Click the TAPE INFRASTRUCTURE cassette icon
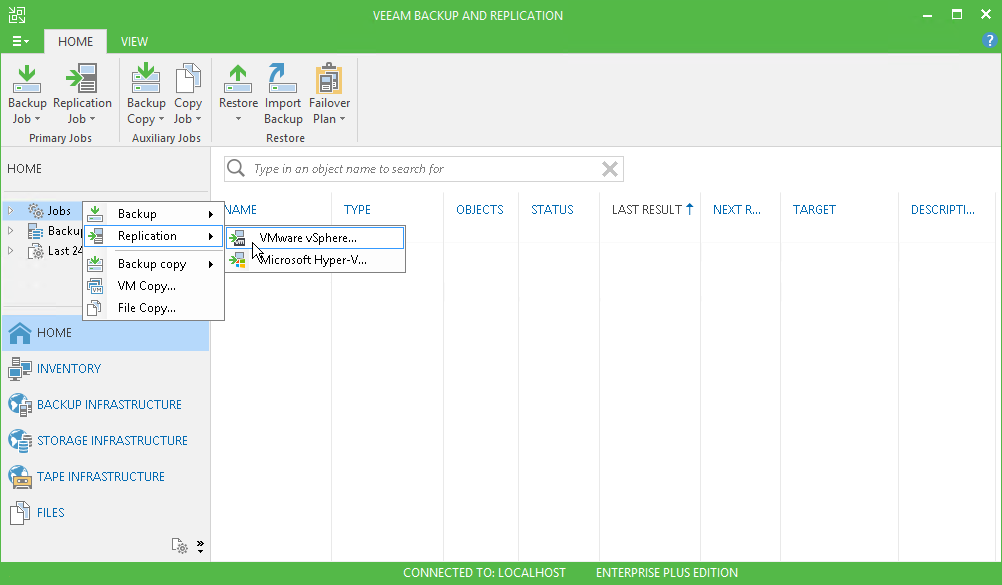 tap(20, 476)
